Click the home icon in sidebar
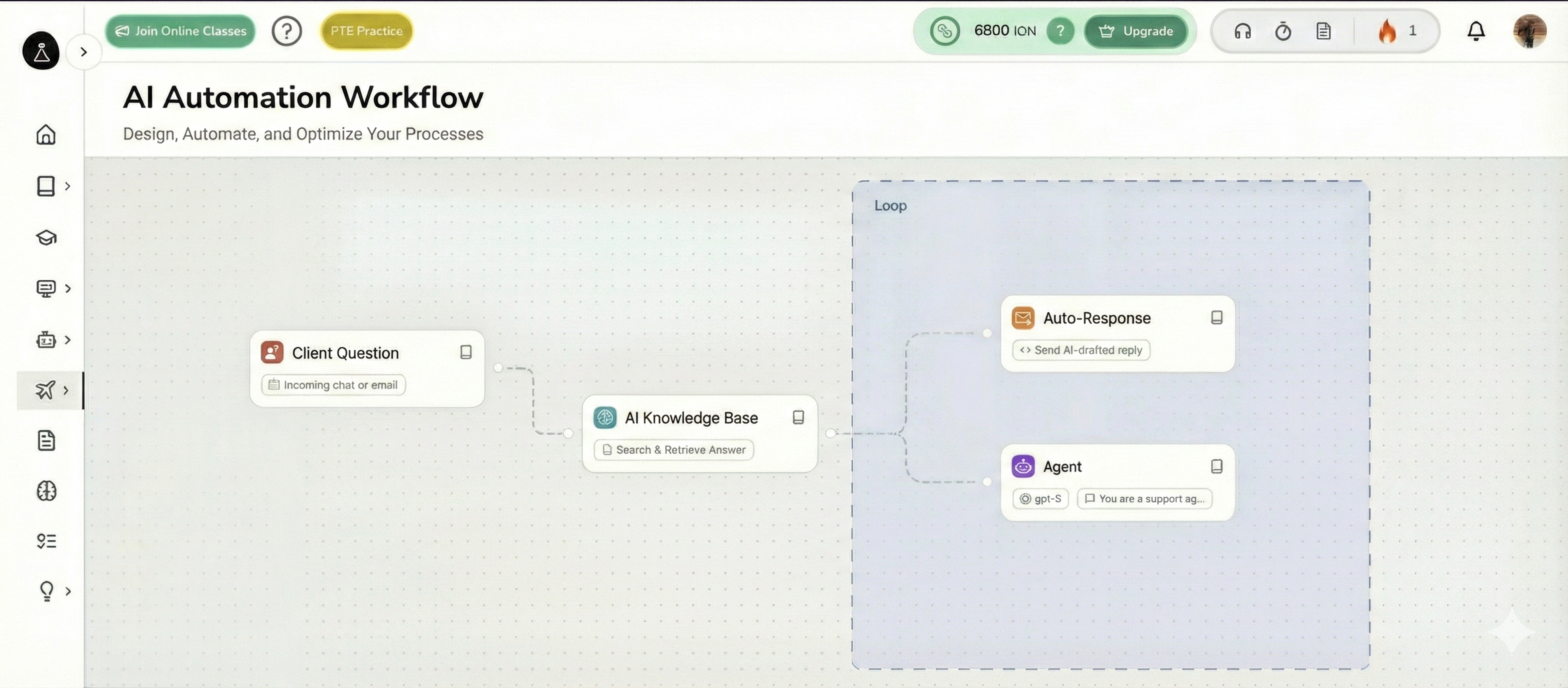 pyautogui.click(x=45, y=134)
